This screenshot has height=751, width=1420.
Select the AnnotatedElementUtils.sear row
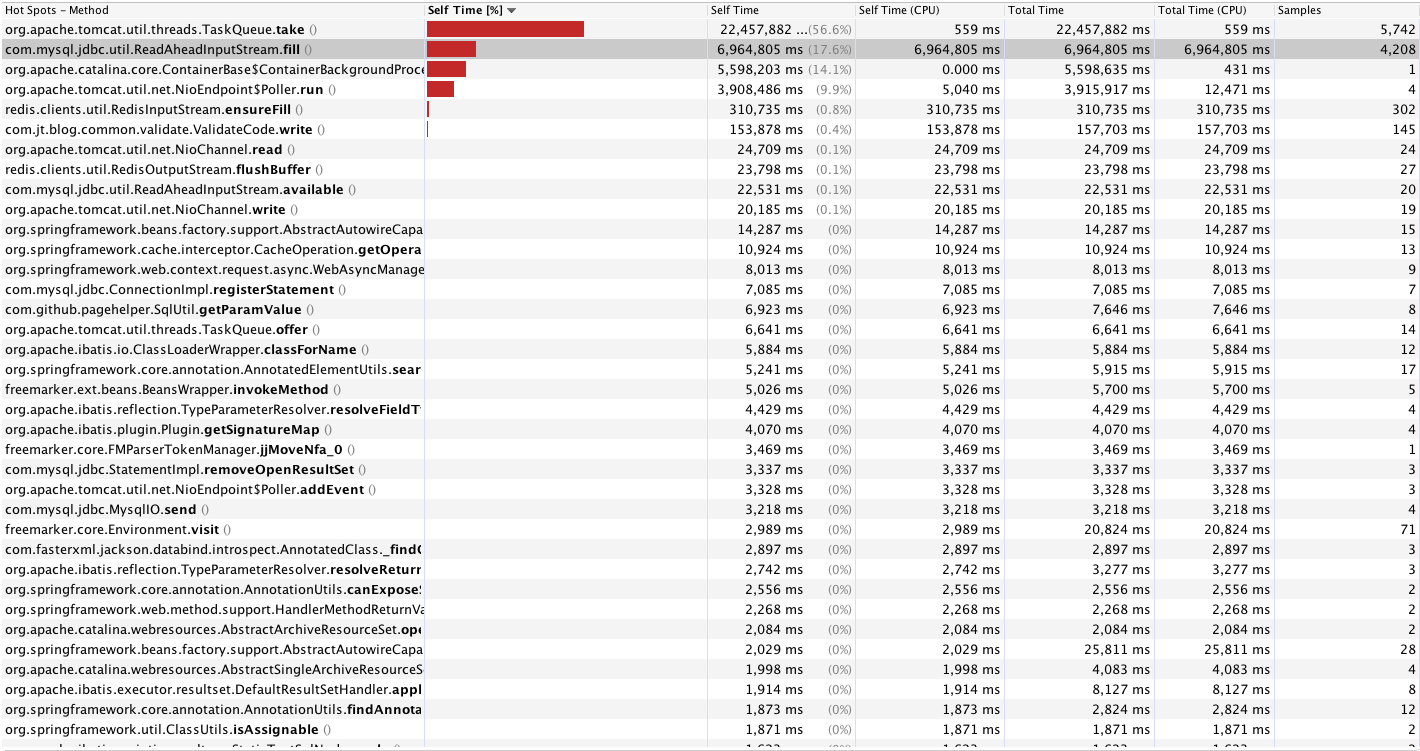click(x=710, y=370)
